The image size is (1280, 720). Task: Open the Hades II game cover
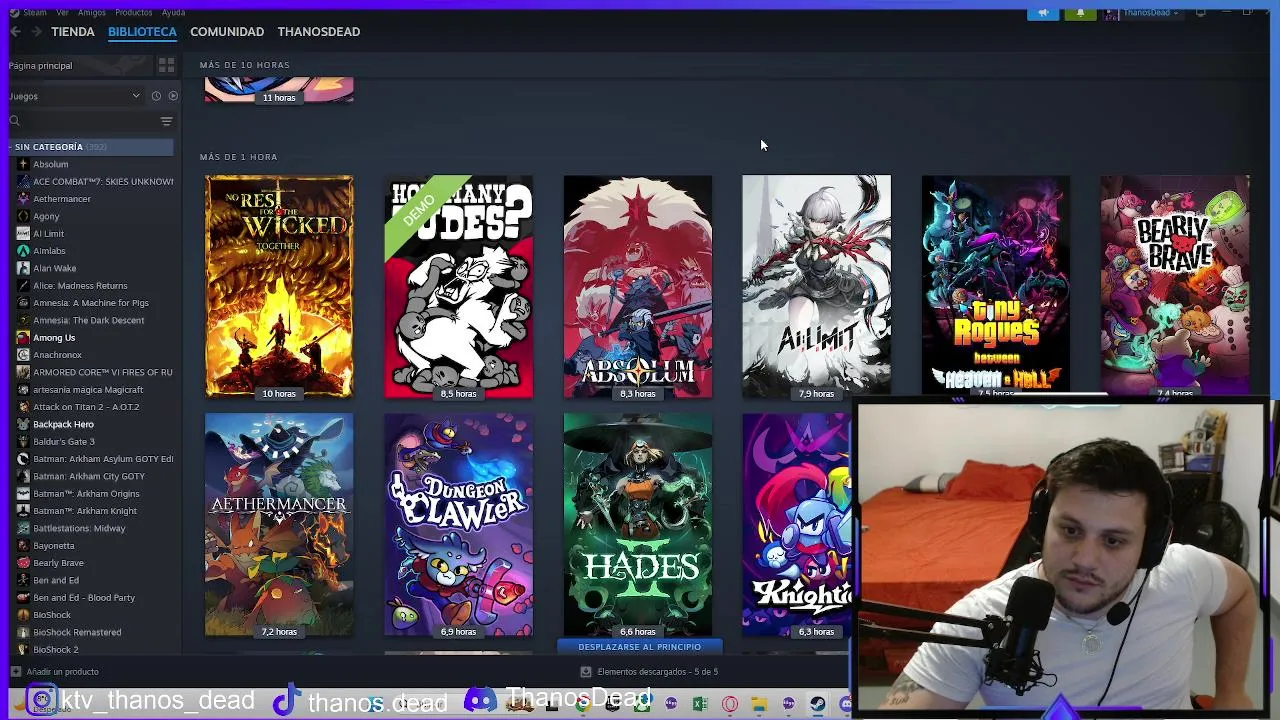pos(638,525)
